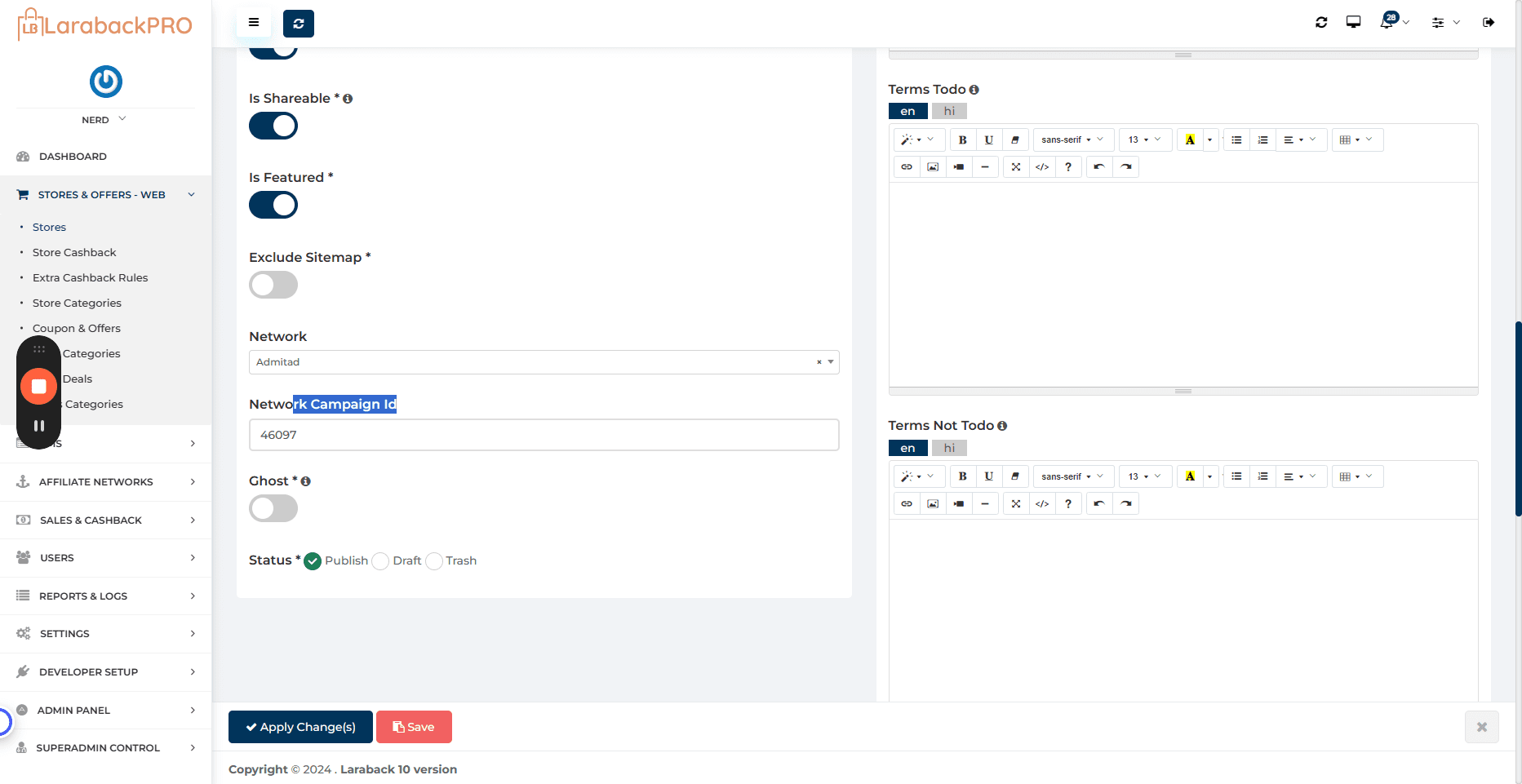Enable the Exclude Sitemap switch

coord(273,285)
